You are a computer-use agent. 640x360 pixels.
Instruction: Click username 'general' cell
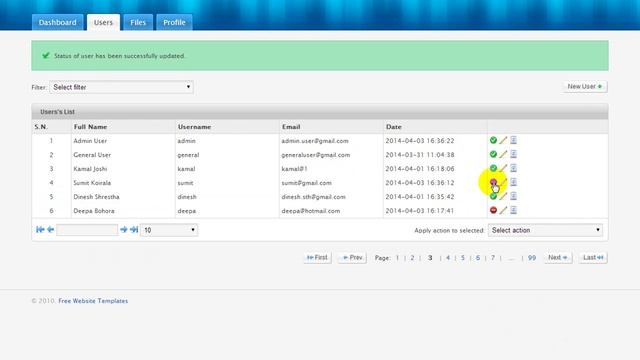(188, 155)
